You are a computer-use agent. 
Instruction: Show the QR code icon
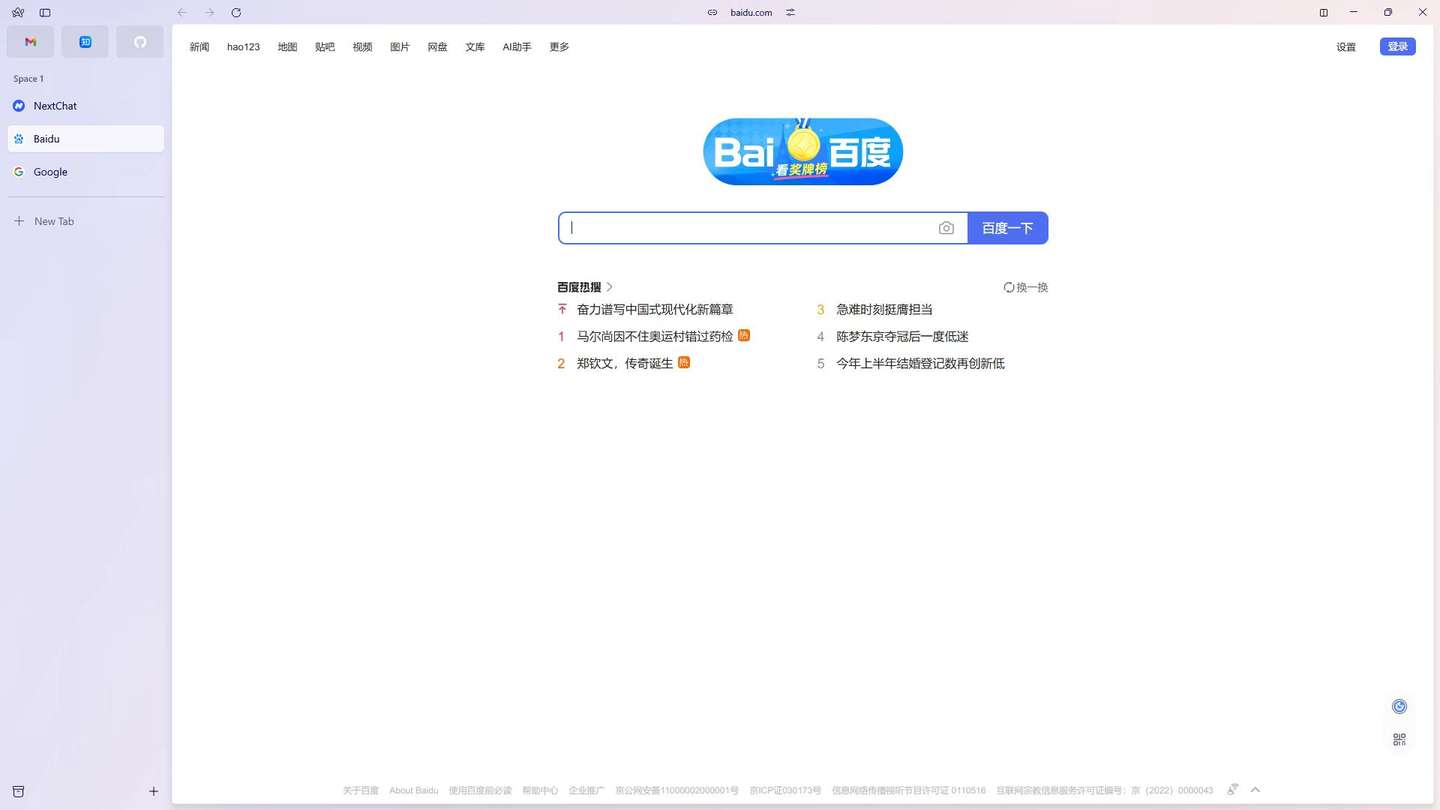1400,740
